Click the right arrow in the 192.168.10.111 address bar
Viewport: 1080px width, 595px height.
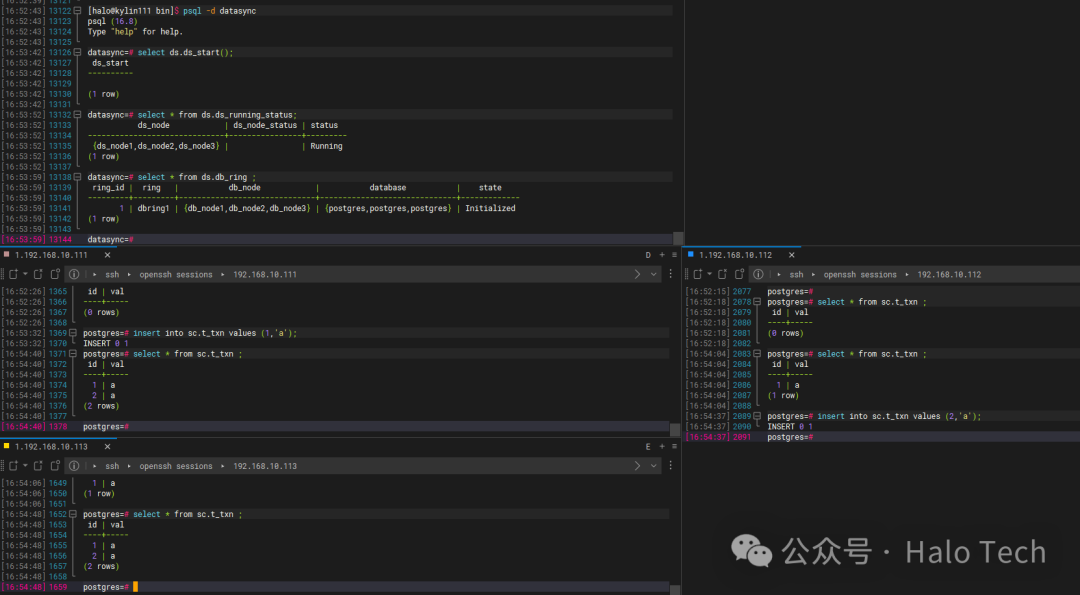639,274
